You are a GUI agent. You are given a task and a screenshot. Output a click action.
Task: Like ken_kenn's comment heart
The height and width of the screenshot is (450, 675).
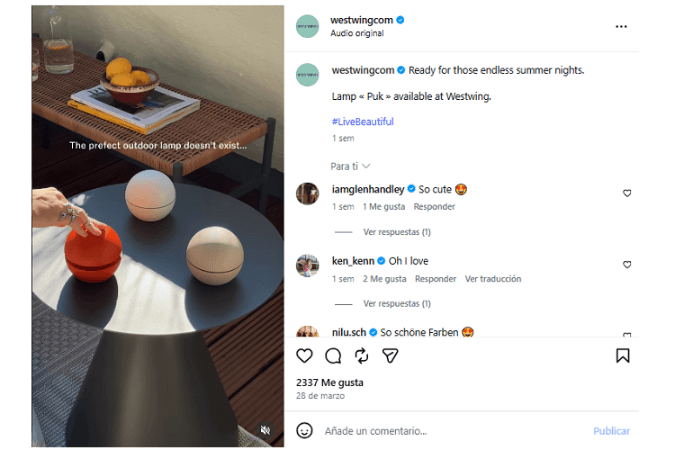627,265
